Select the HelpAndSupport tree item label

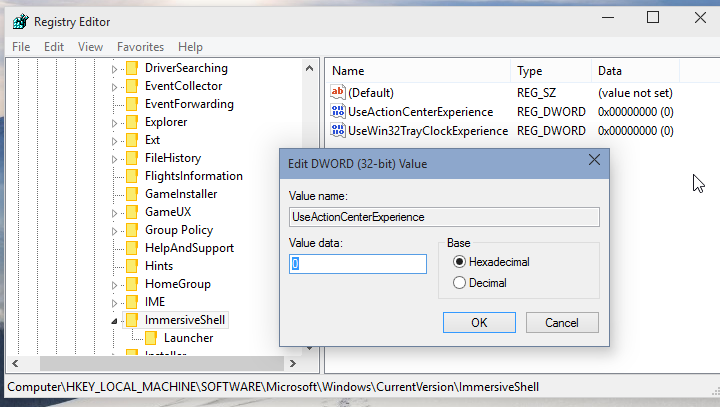[x=189, y=248]
